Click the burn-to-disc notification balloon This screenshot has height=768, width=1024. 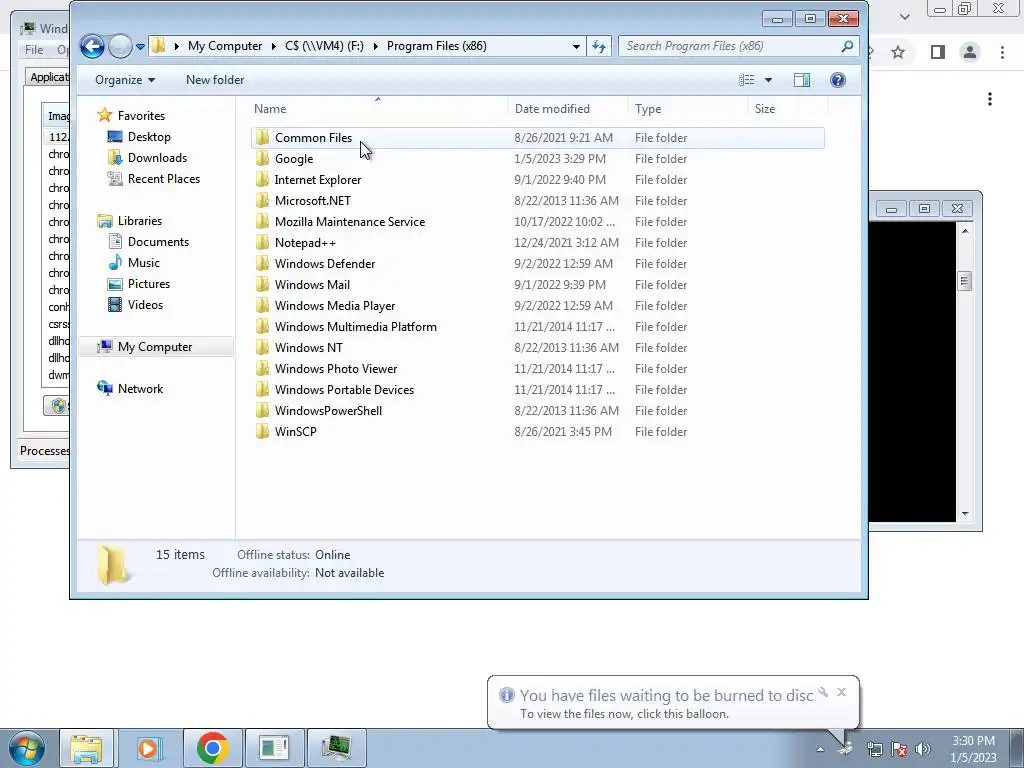673,703
